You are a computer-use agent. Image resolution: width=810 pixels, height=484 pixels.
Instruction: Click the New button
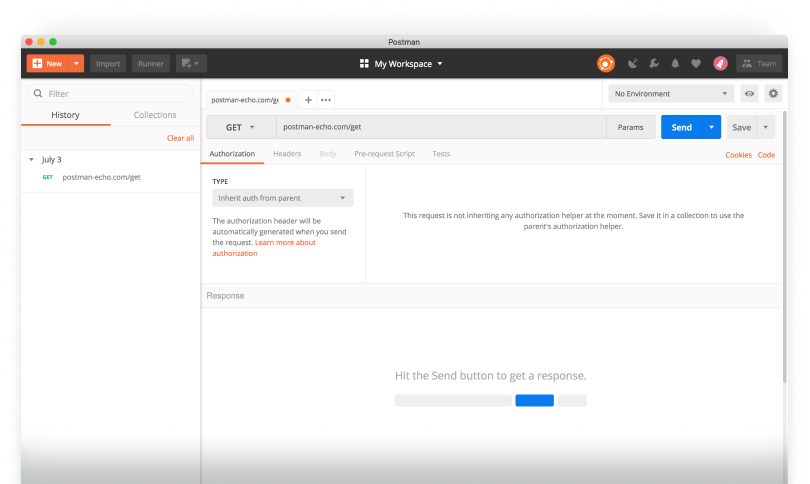click(48, 64)
